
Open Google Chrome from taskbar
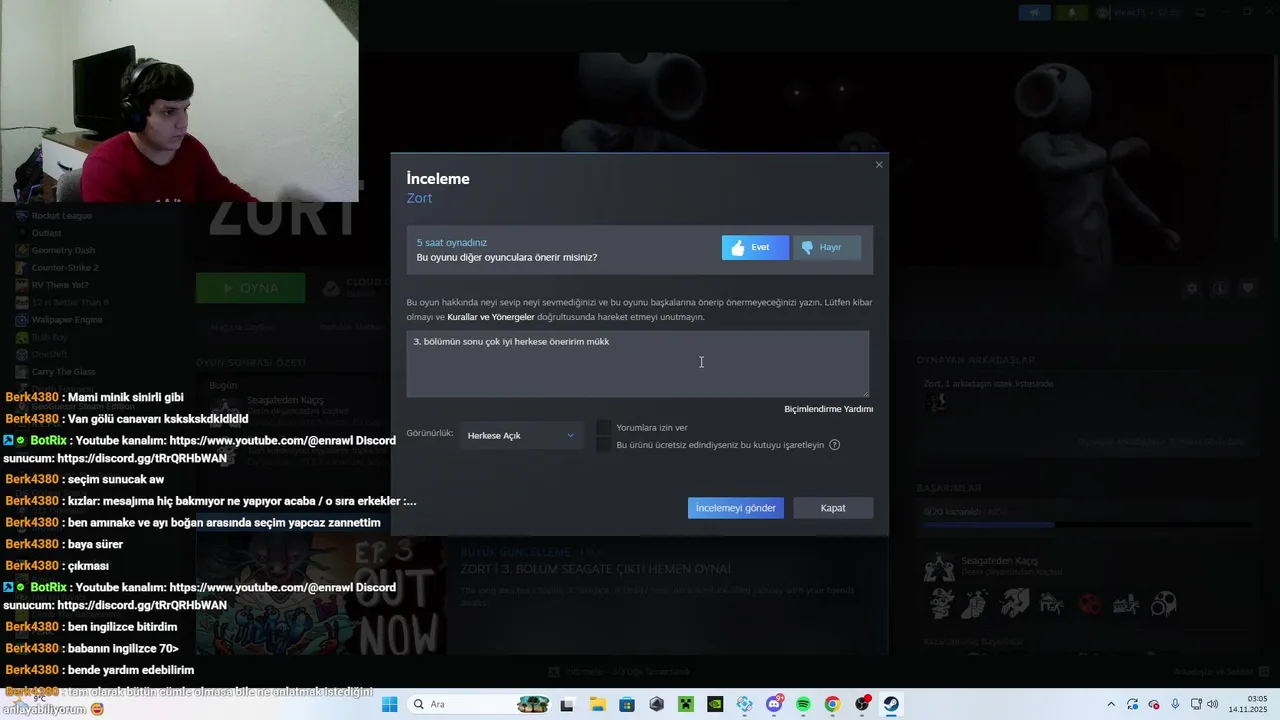pyautogui.click(x=832, y=704)
